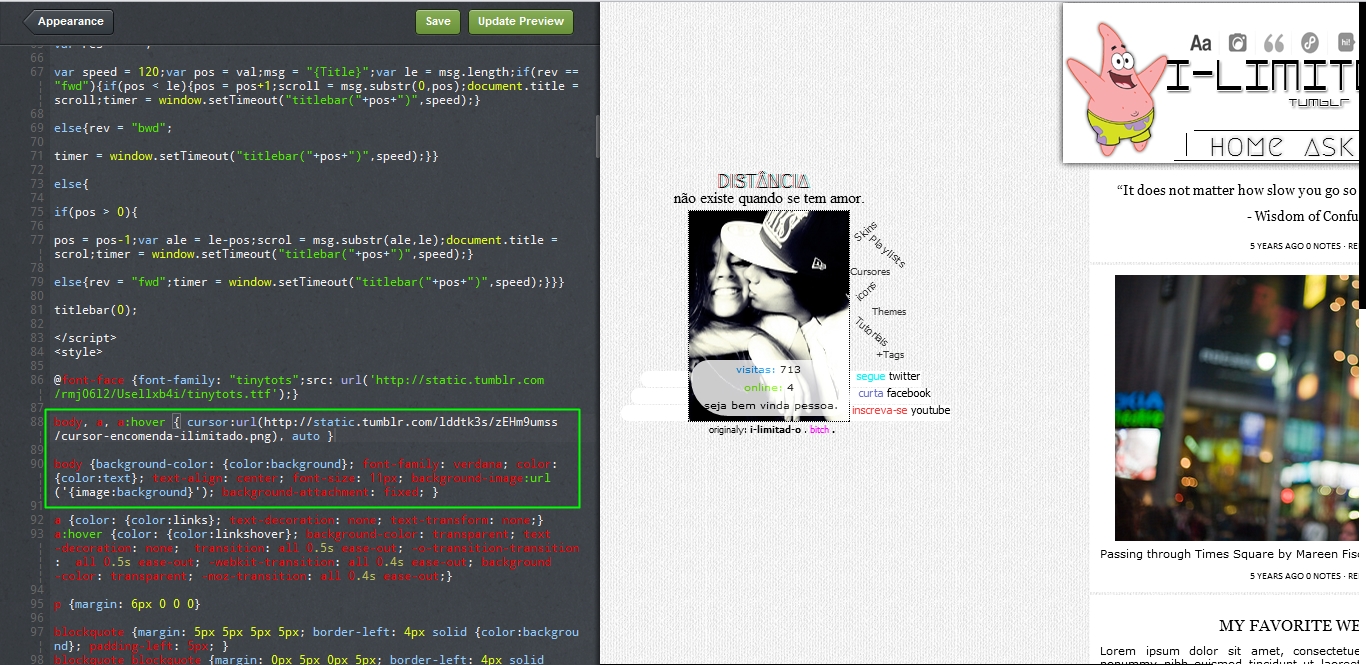Image resolution: width=1366 pixels, height=665 pixels.
Task: Click the 'i-limitad-o' credit link
Action: pos(776,430)
